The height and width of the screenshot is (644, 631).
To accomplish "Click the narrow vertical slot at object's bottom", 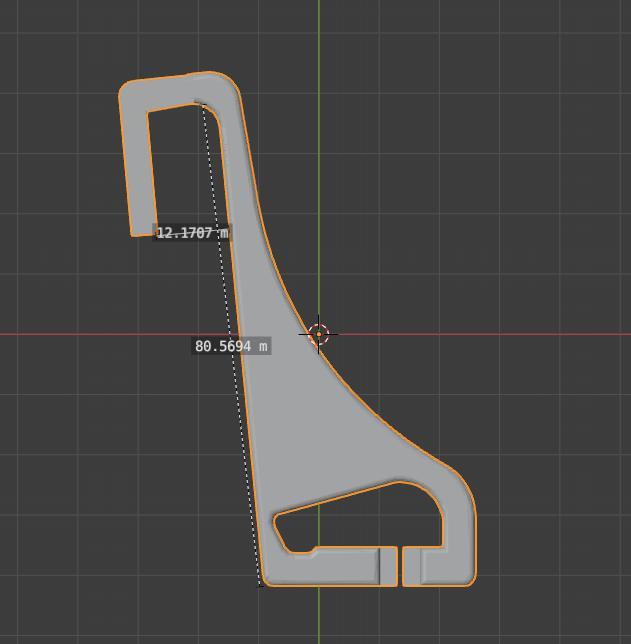I will click(399, 566).
